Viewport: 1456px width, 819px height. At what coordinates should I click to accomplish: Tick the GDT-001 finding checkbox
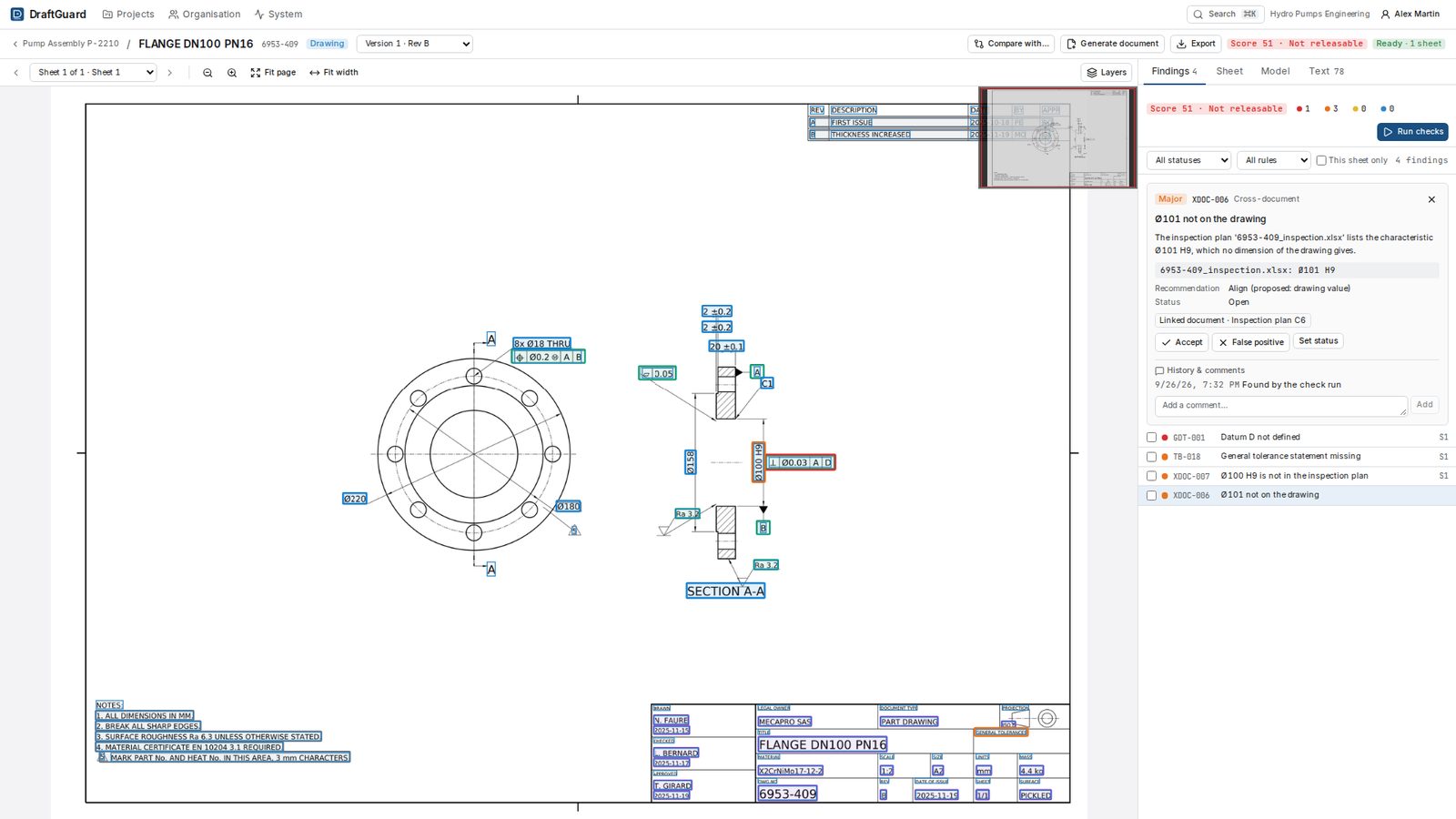click(1151, 438)
